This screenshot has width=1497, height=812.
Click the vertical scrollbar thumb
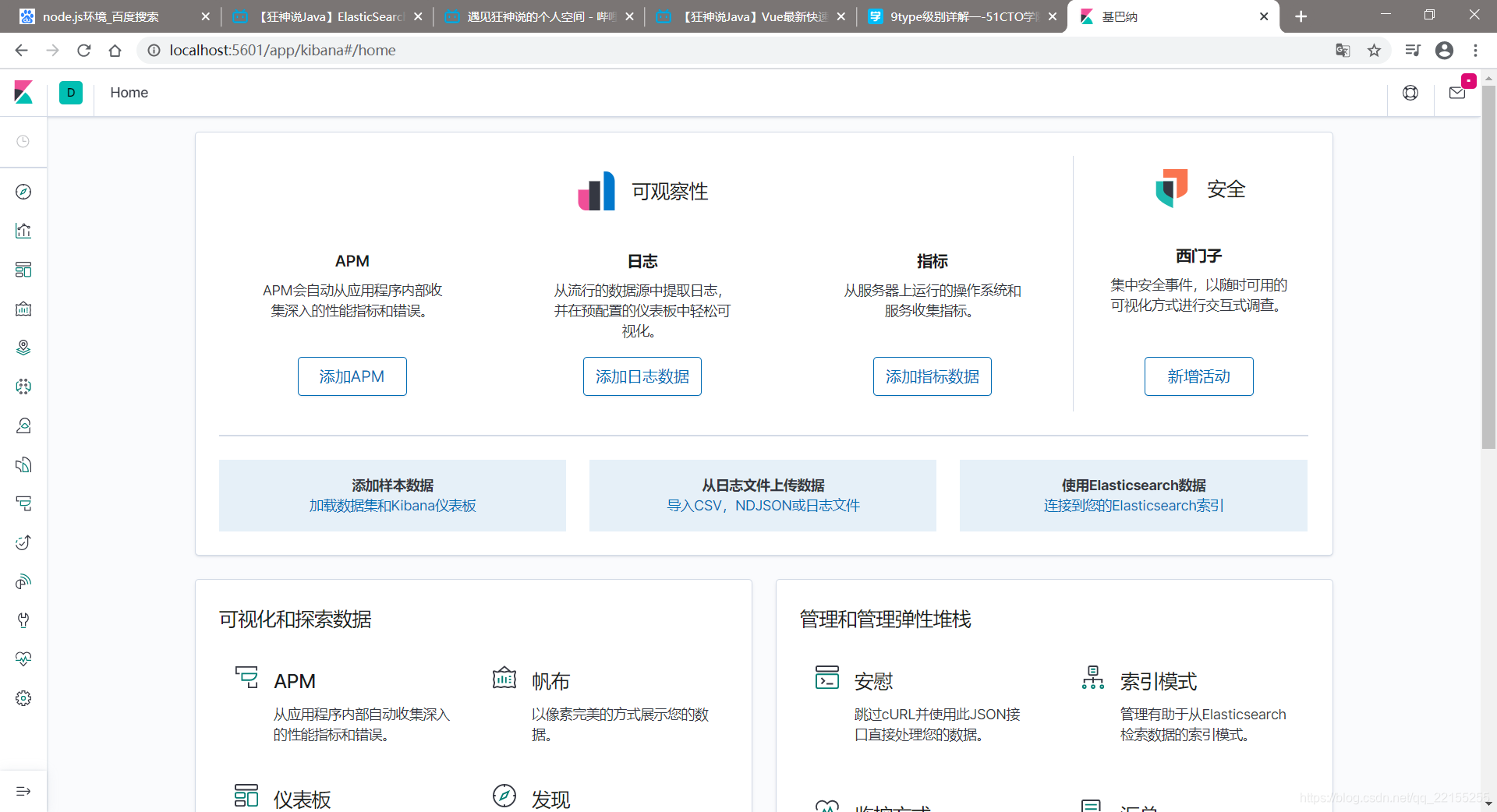(x=1488, y=267)
